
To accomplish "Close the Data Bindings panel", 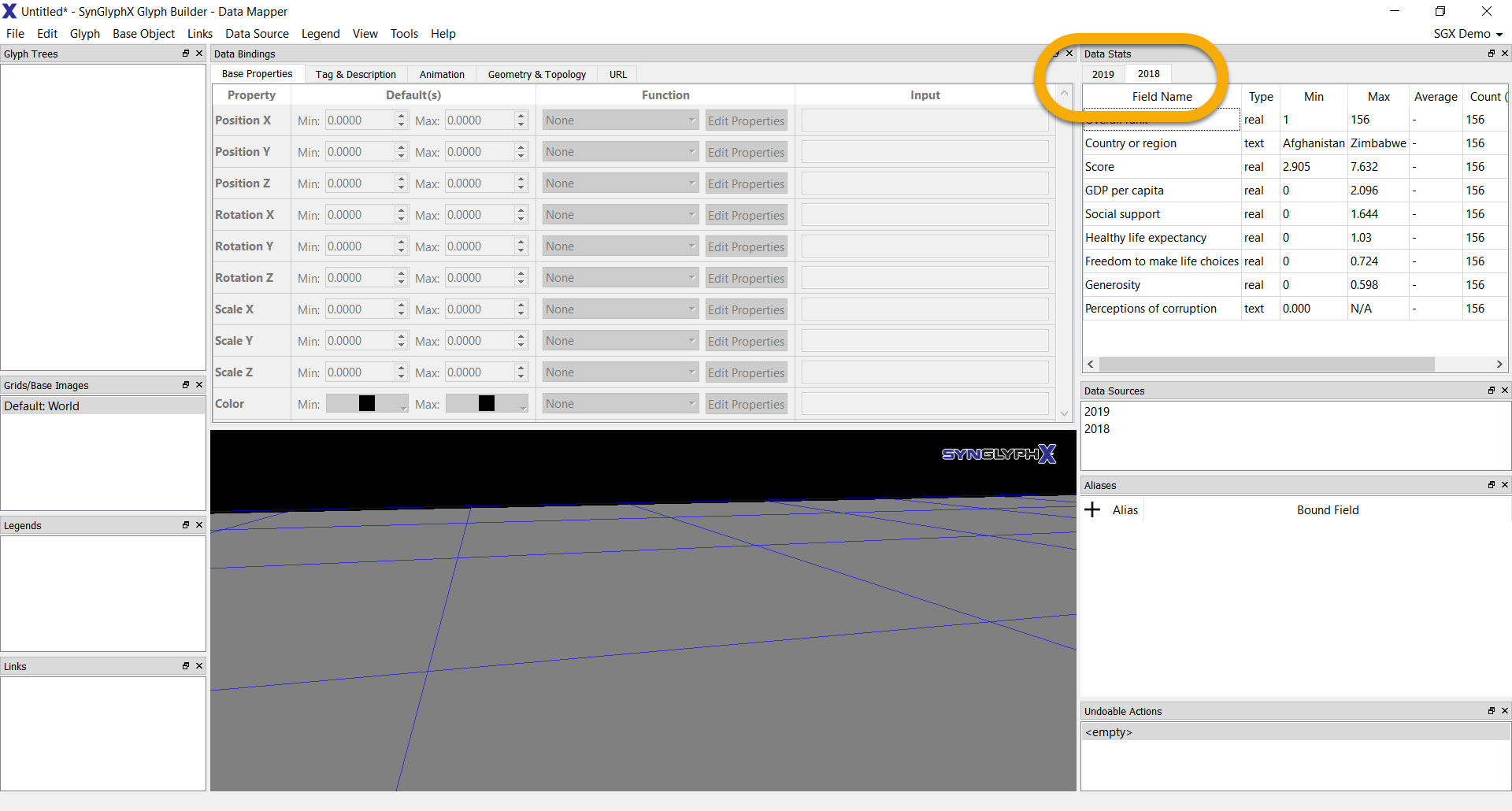I will click(x=1069, y=54).
